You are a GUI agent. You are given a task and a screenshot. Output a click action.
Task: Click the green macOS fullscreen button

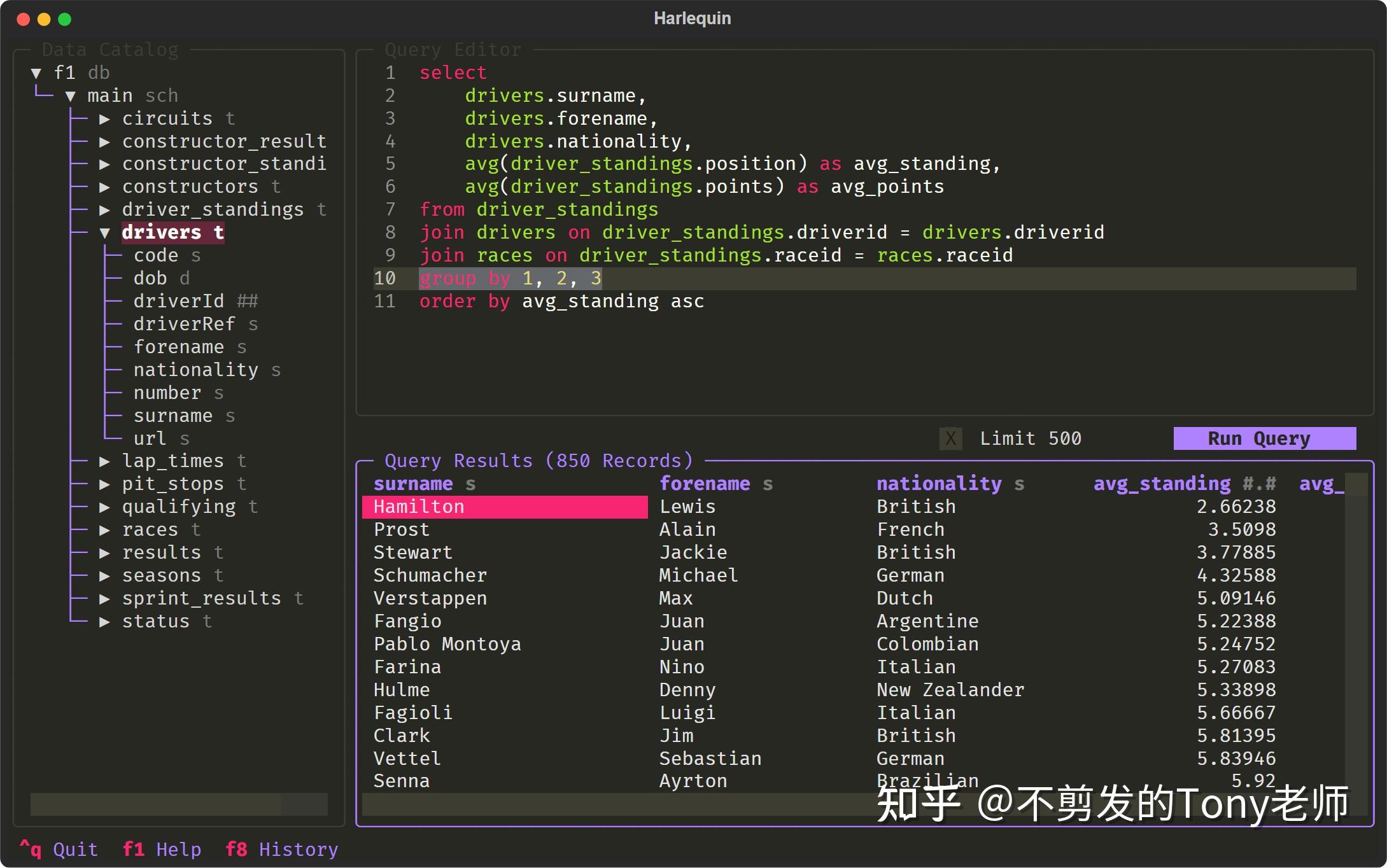pos(65,19)
